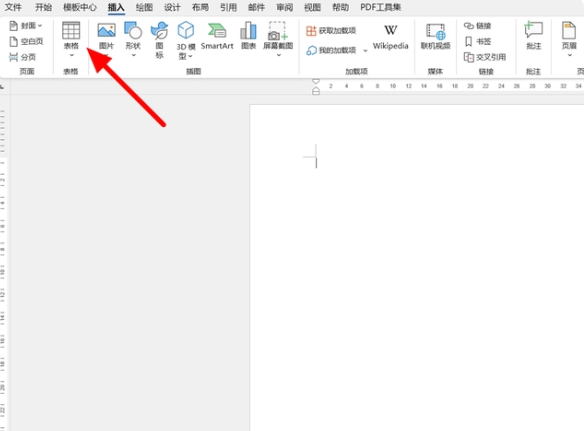Open the 布局 layout tab
Viewport: 584px width, 431px height.
200,7
